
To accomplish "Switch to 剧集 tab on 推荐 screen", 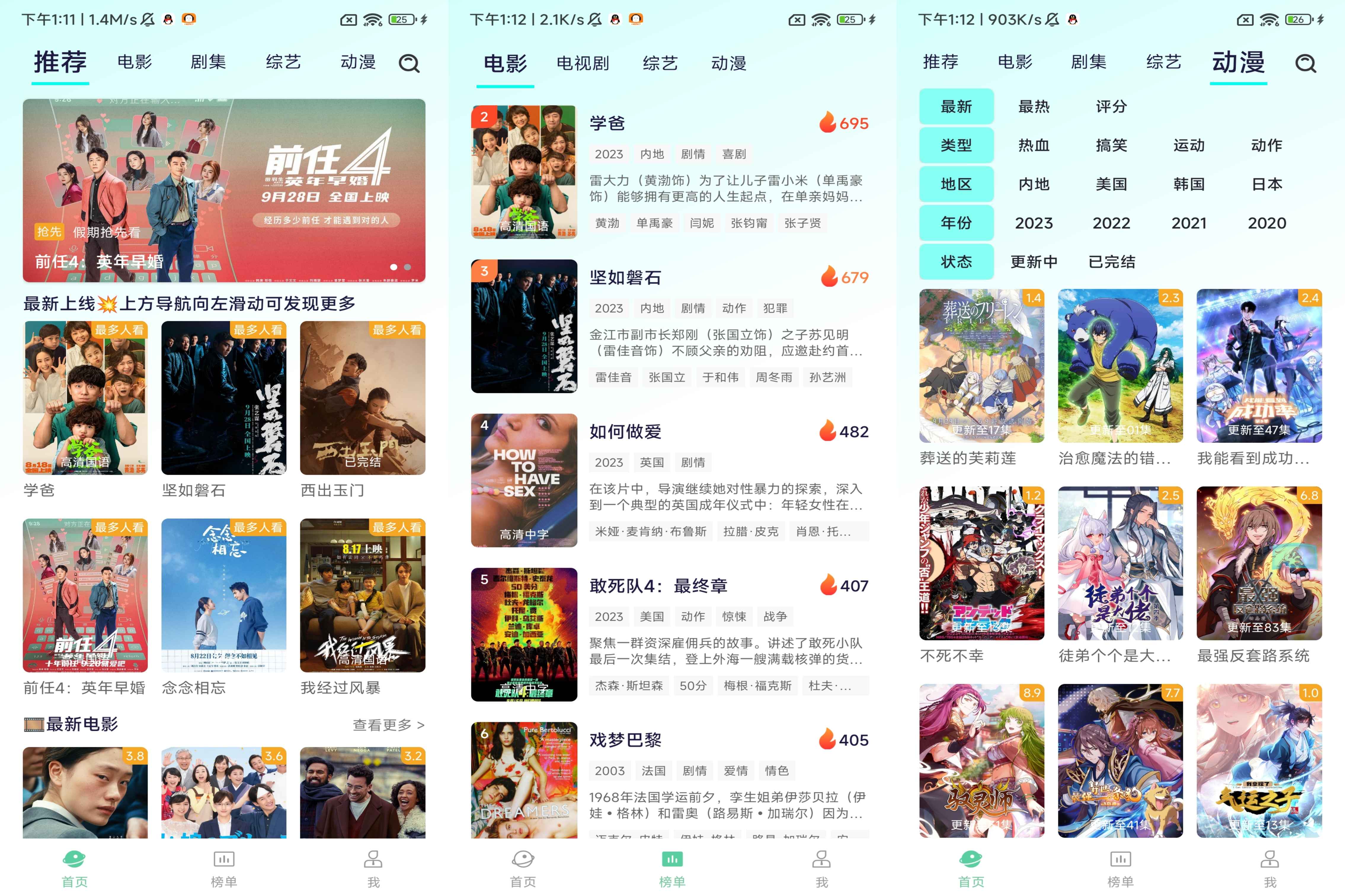I will click(208, 62).
